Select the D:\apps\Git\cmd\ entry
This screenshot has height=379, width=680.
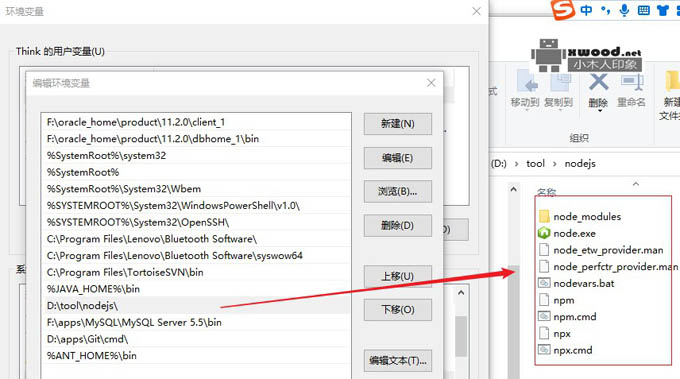196,339
